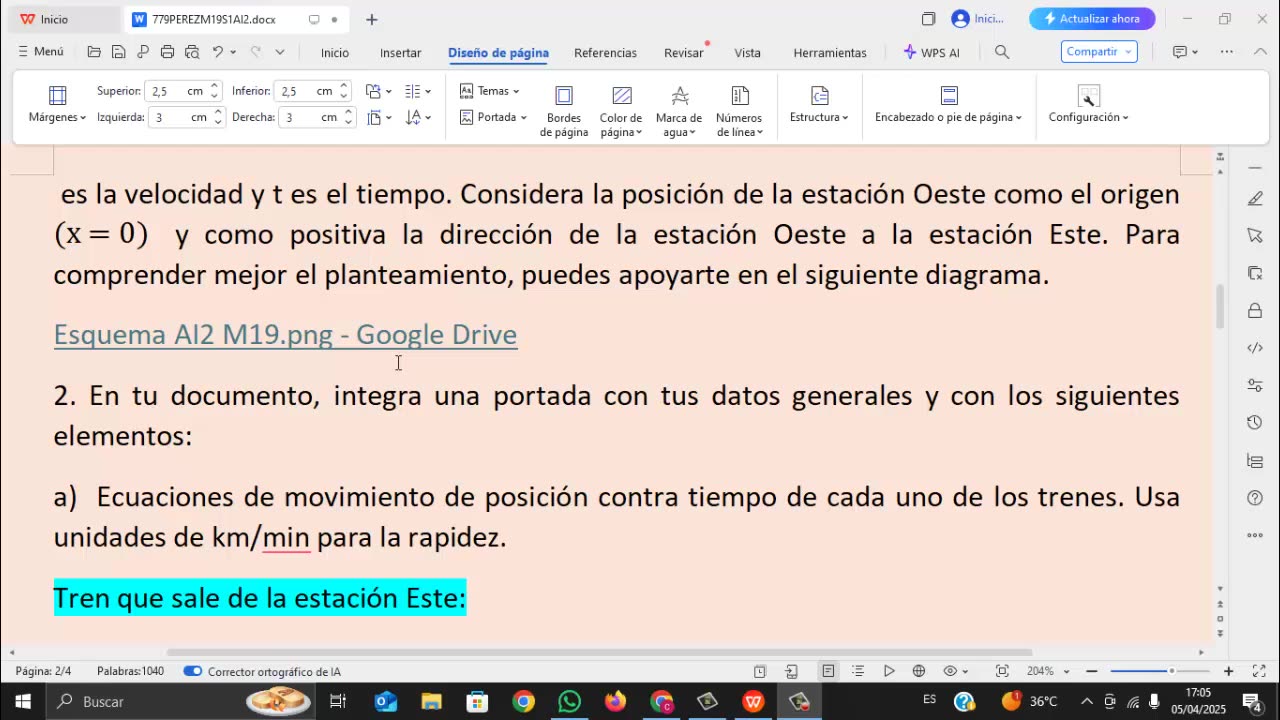Open Outlook from the taskbar

(x=385, y=702)
